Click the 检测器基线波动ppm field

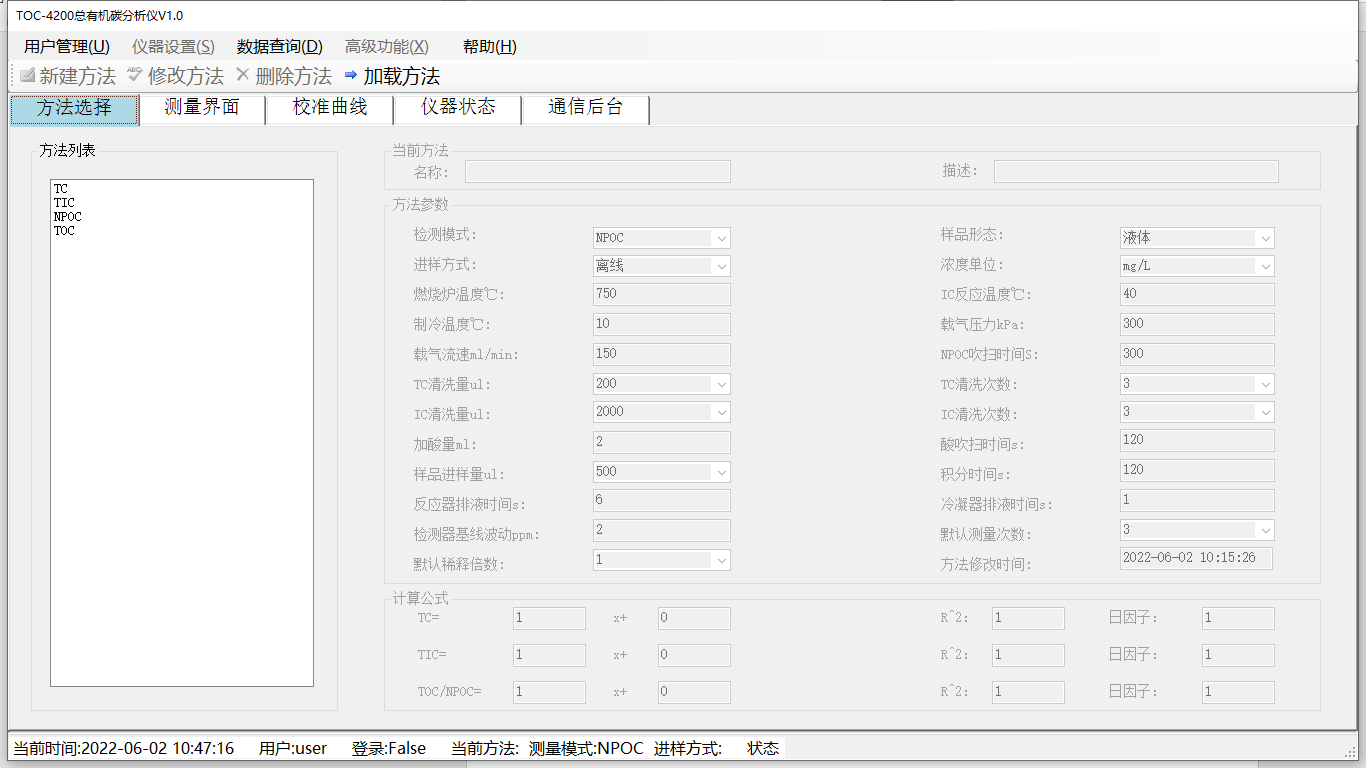(x=662, y=530)
